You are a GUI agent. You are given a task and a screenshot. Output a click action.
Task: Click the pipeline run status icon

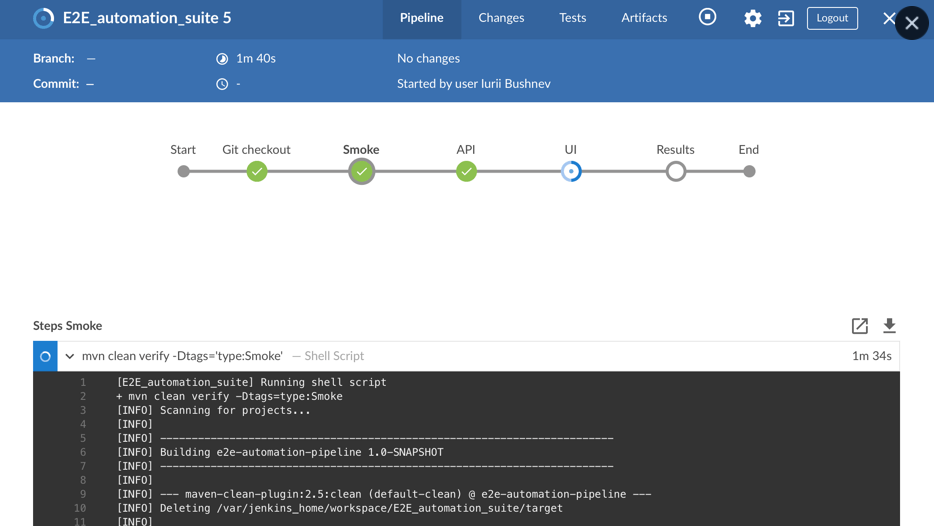pyautogui.click(x=43, y=18)
